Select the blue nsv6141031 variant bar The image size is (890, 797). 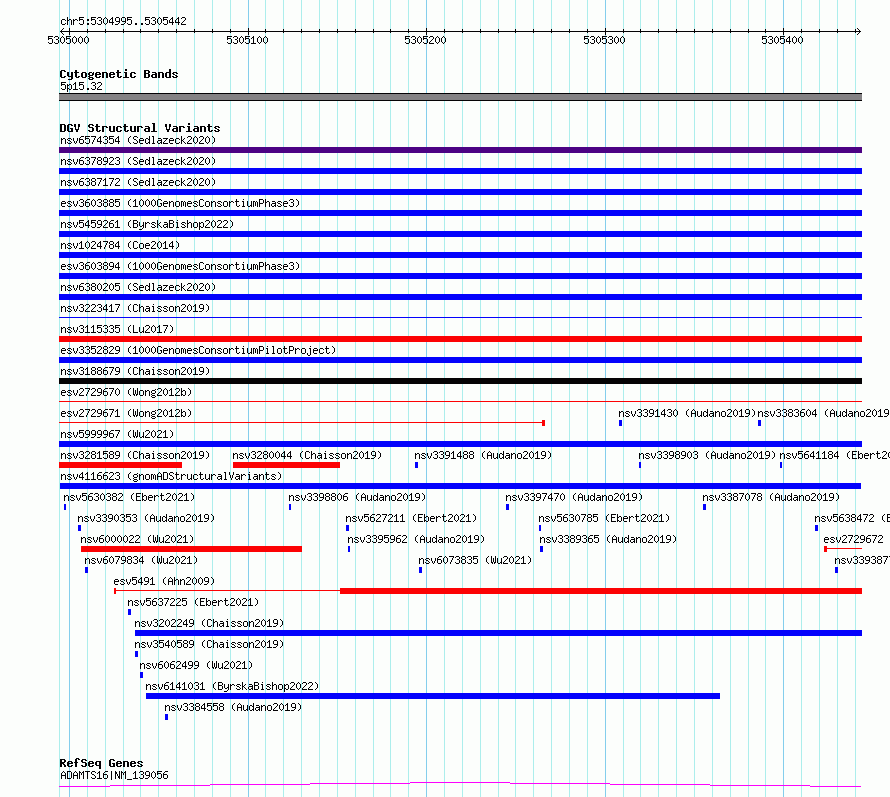point(433,696)
